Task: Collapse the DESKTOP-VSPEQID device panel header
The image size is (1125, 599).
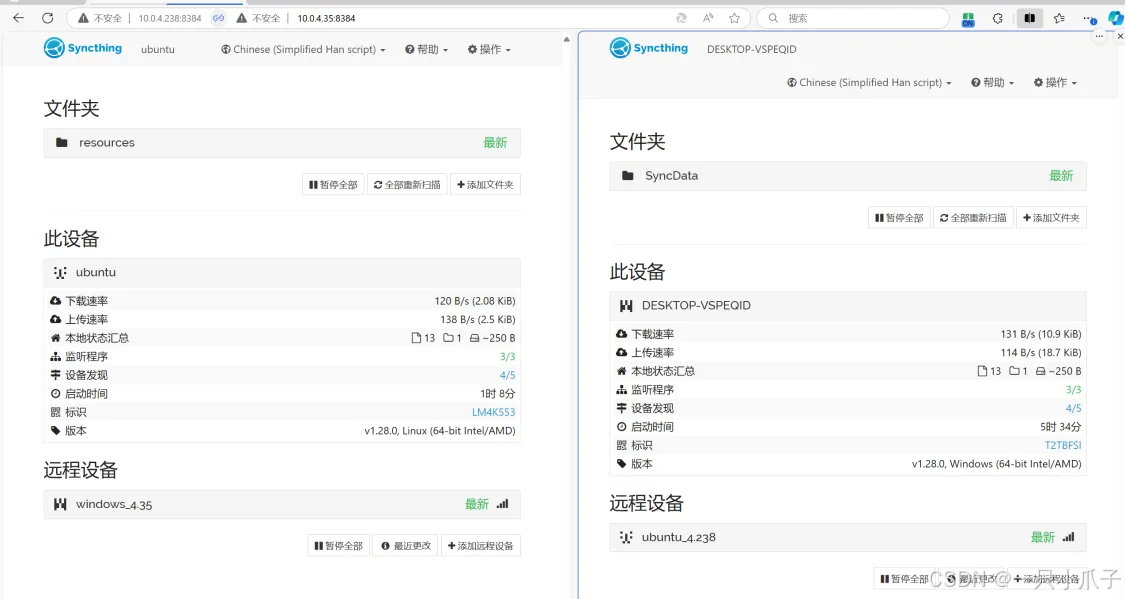Action: (848, 306)
